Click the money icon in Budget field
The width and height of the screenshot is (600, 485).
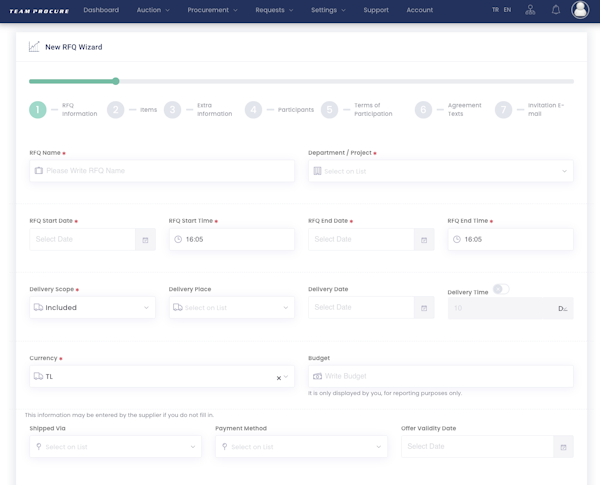tap(317, 376)
